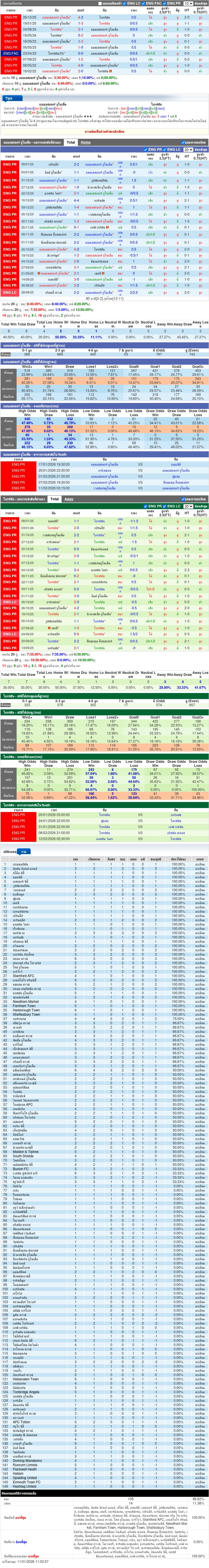Open Maldon & Tiptree team link
209x1568 pixels.
coord(25,1152)
